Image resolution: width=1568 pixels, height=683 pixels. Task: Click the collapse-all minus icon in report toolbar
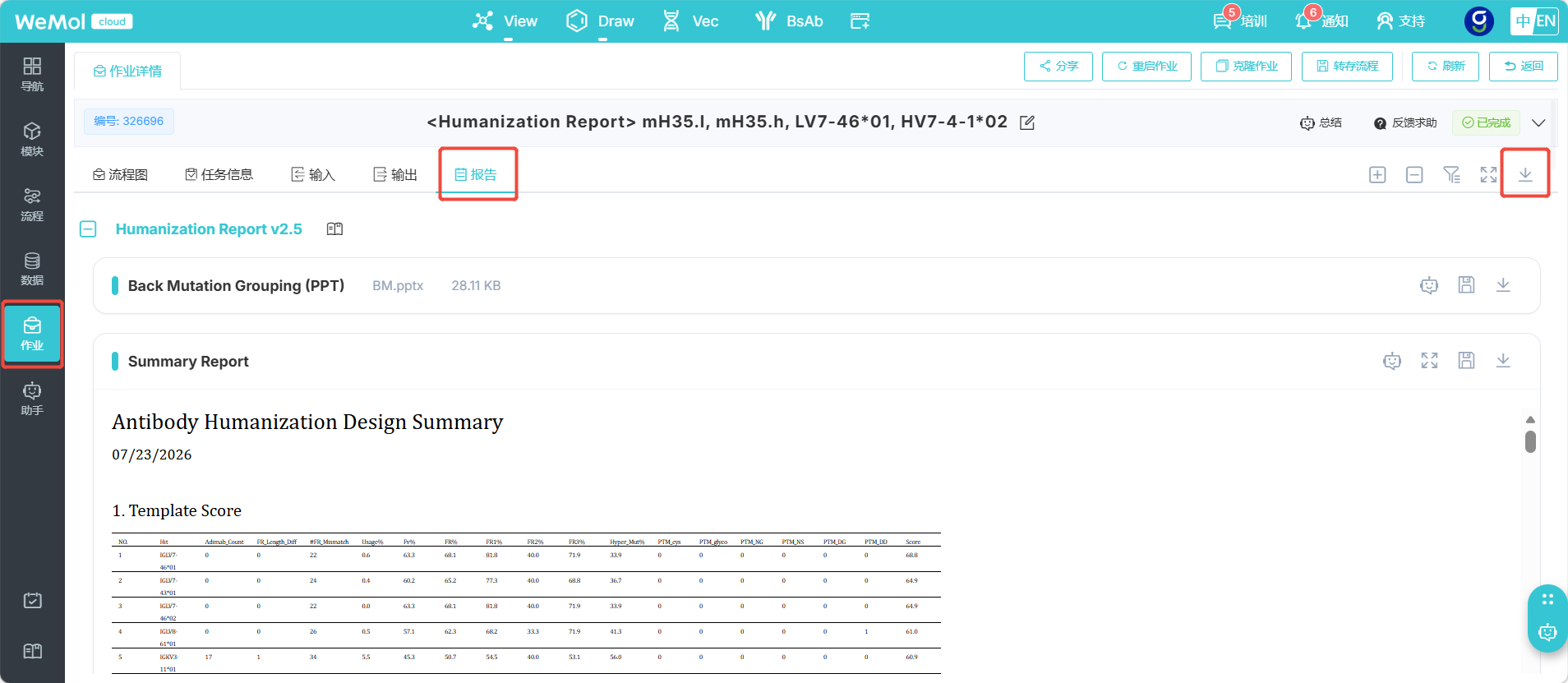pos(1414,174)
